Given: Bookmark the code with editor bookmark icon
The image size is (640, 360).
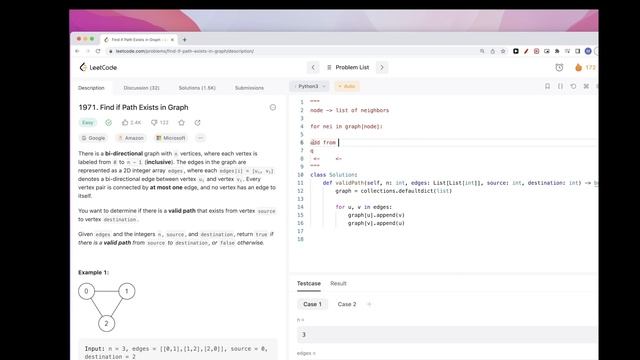Looking at the screenshot, I should [547, 86].
